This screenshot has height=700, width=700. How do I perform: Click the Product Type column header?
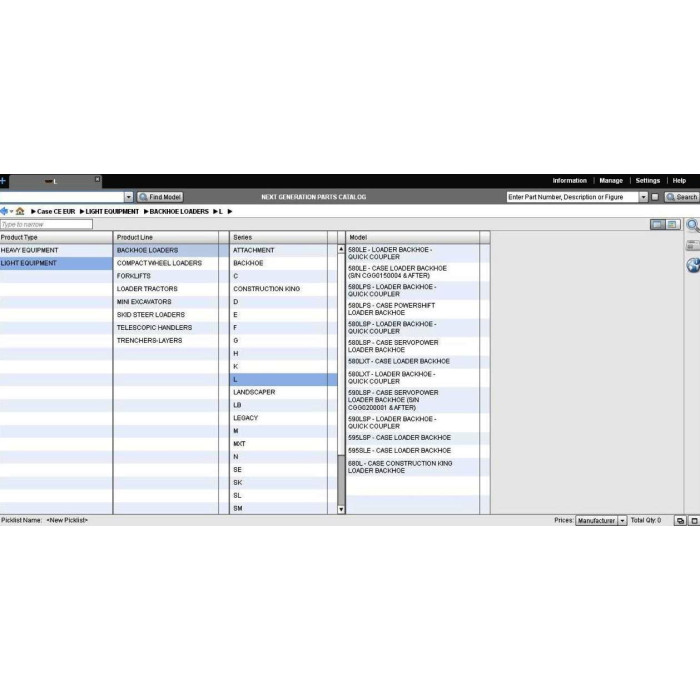[x=56, y=238]
